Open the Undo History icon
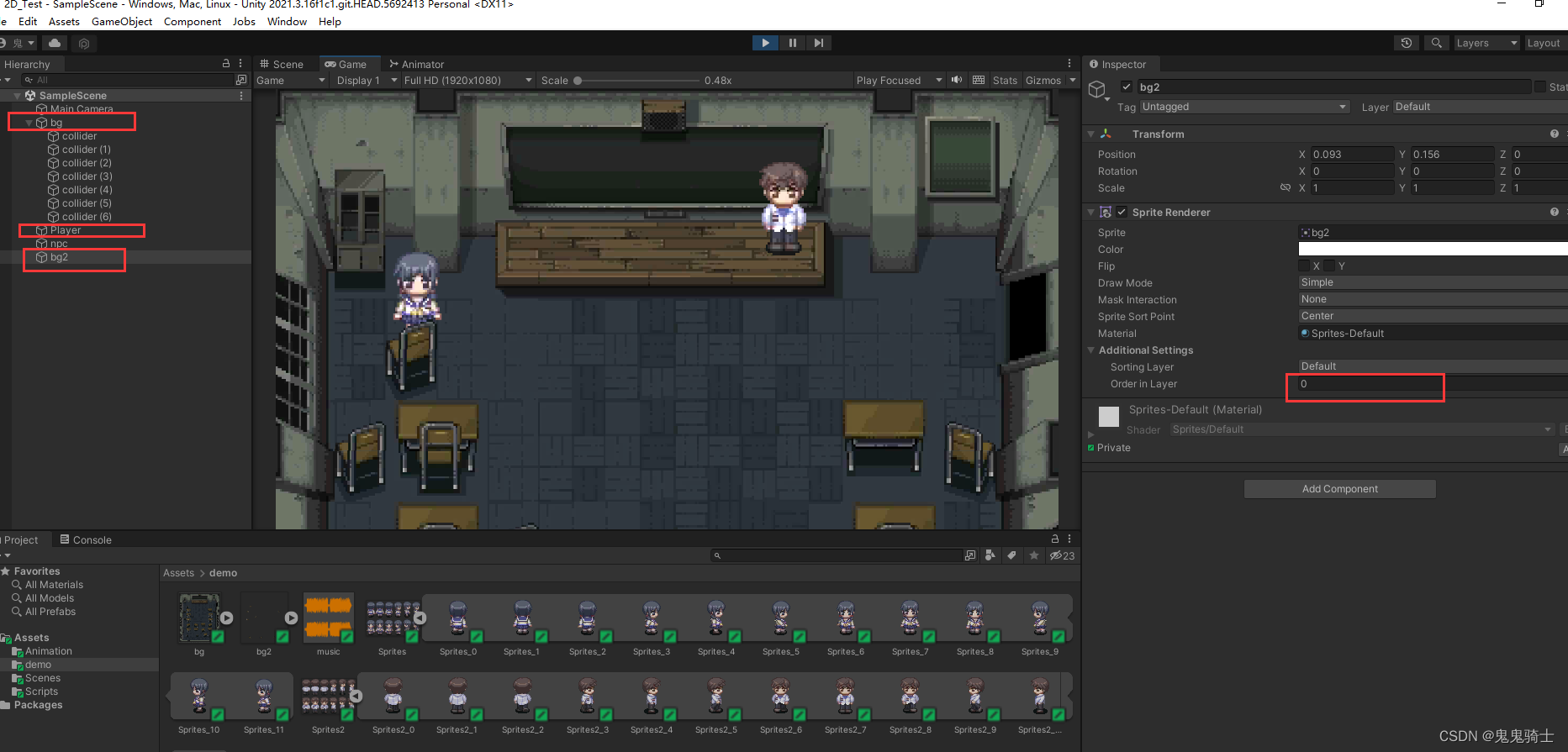 (x=1407, y=43)
